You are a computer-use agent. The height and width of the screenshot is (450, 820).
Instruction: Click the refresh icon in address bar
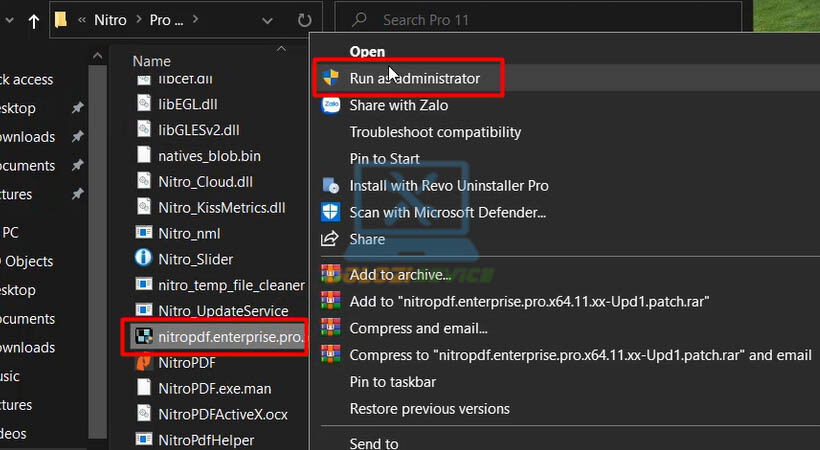coord(305,20)
